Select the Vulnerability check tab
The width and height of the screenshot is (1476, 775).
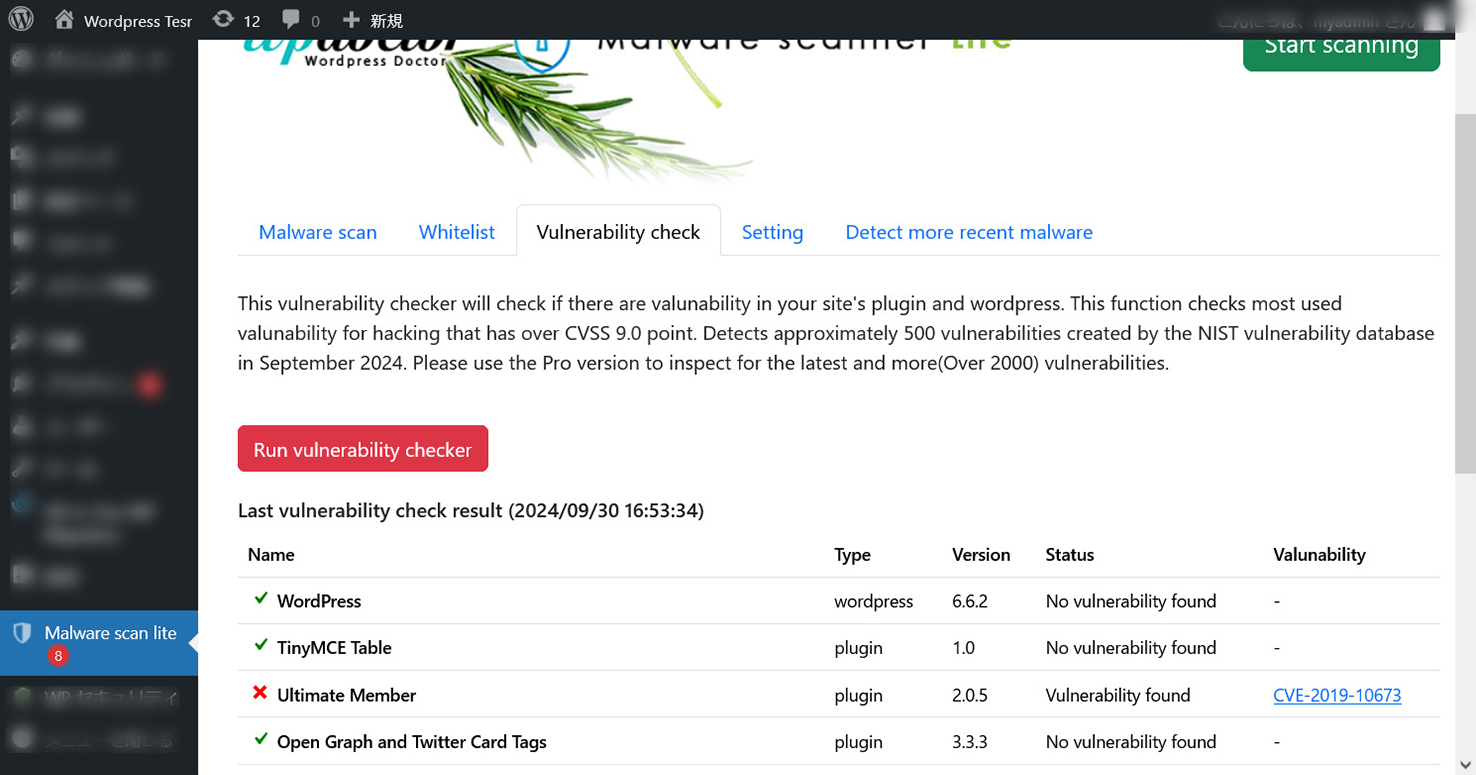[x=619, y=232]
